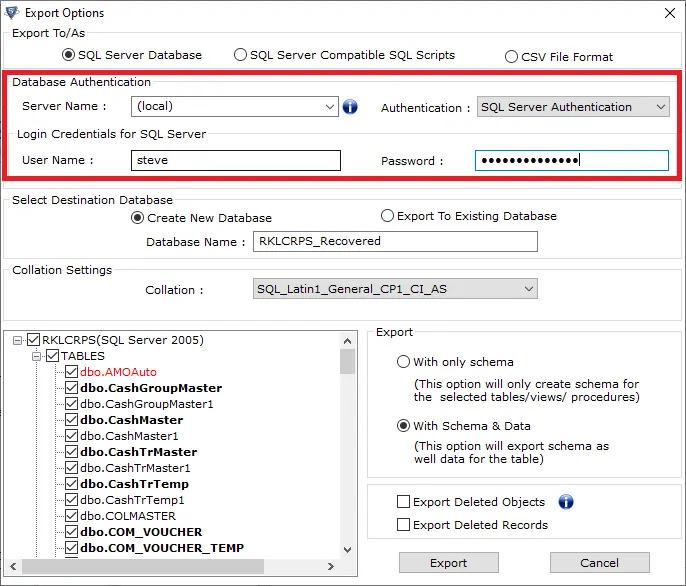Image resolution: width=686 pixels, height=586 pixels.
Task: Click info icon next to Export Deleted Objects
Action: click(566, 502)
